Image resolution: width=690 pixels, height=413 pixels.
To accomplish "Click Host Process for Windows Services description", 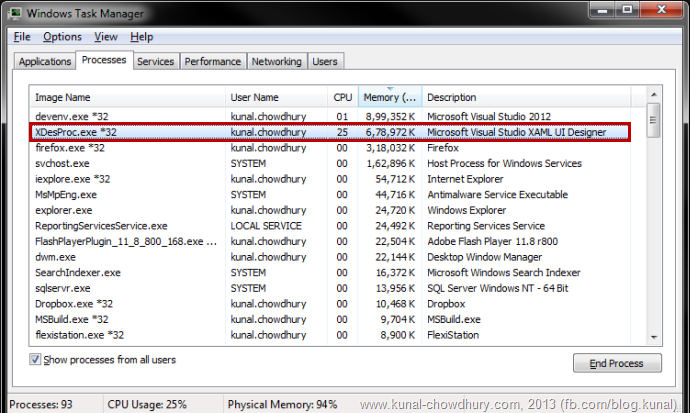I will pos(504,164).
